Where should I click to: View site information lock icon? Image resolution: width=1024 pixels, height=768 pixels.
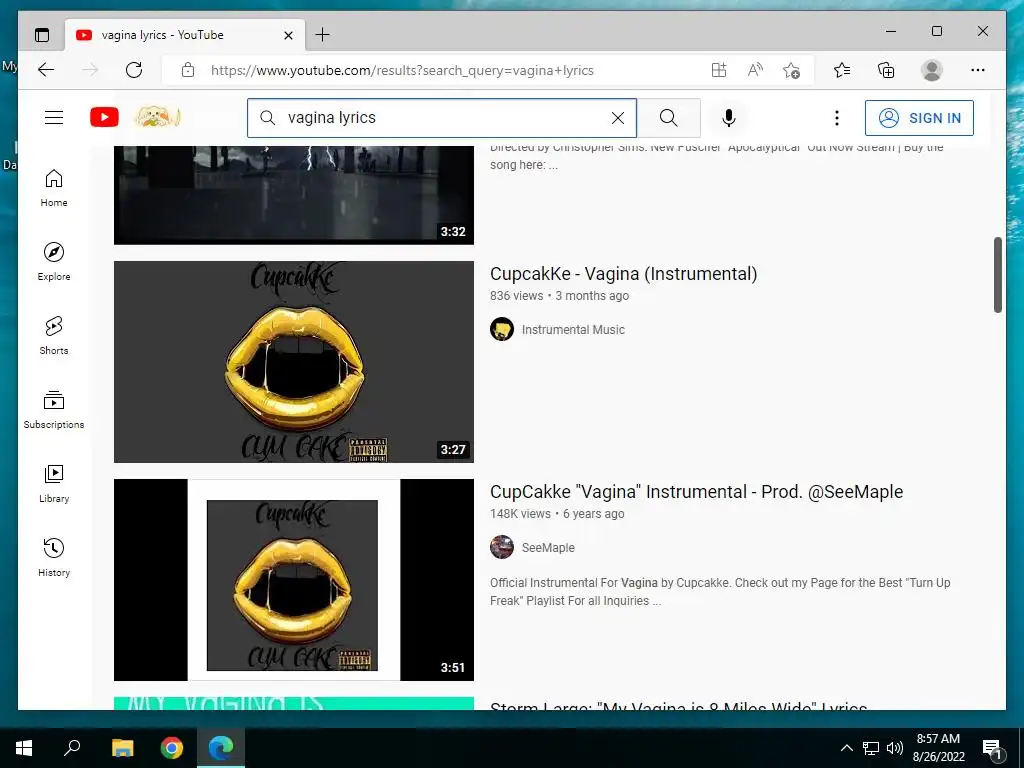tap(188, 70)
